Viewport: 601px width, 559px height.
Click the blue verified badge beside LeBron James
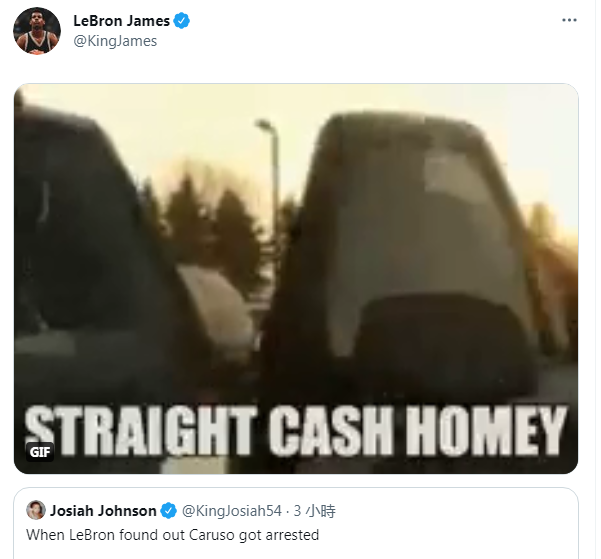click(x=181, y=21)
